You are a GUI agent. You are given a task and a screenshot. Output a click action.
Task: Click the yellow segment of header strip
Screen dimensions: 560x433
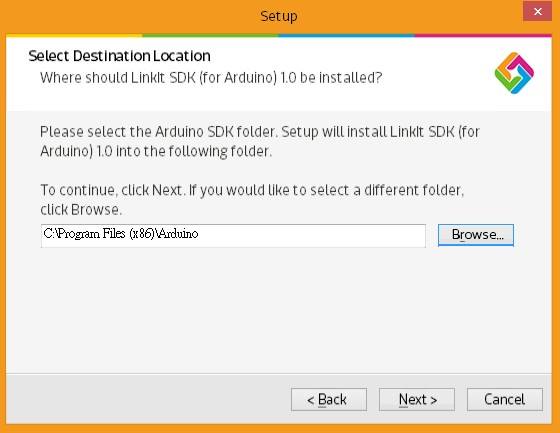[74, 36]
